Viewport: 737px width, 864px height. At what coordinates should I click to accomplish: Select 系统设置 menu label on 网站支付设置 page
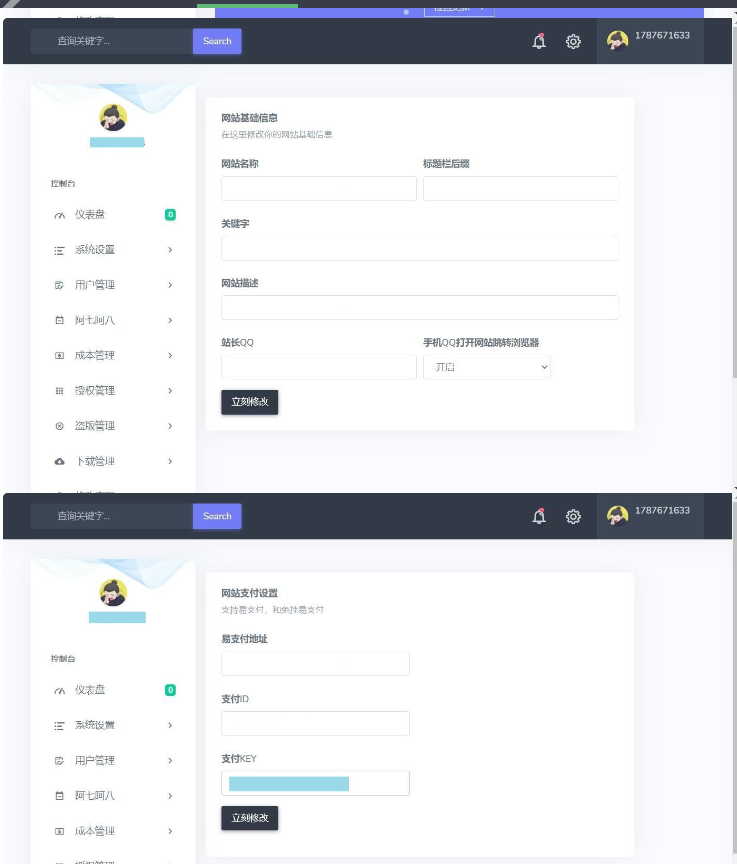pos(95,725)
